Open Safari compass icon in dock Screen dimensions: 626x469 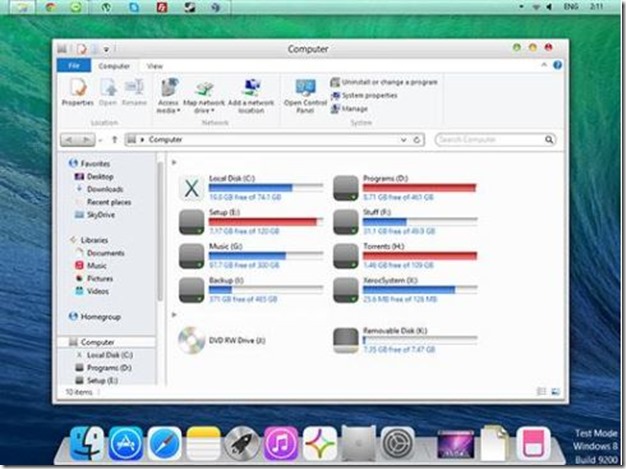coord(164,443)
